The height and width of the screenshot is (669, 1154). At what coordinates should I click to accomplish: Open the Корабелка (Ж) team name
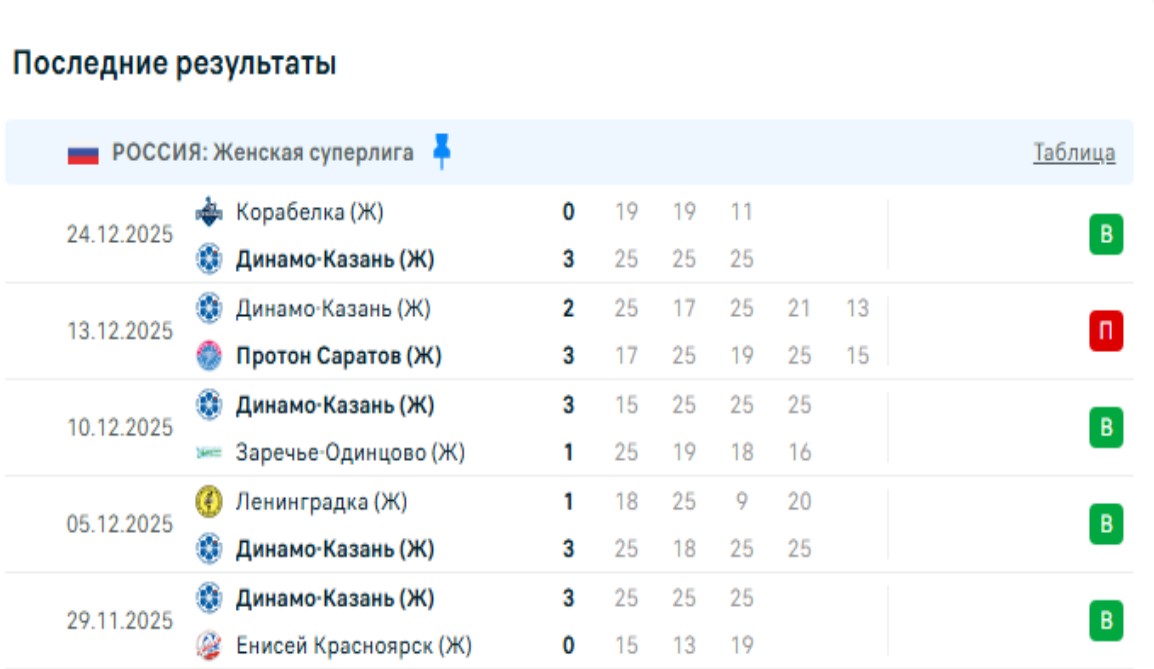(309, 212)
